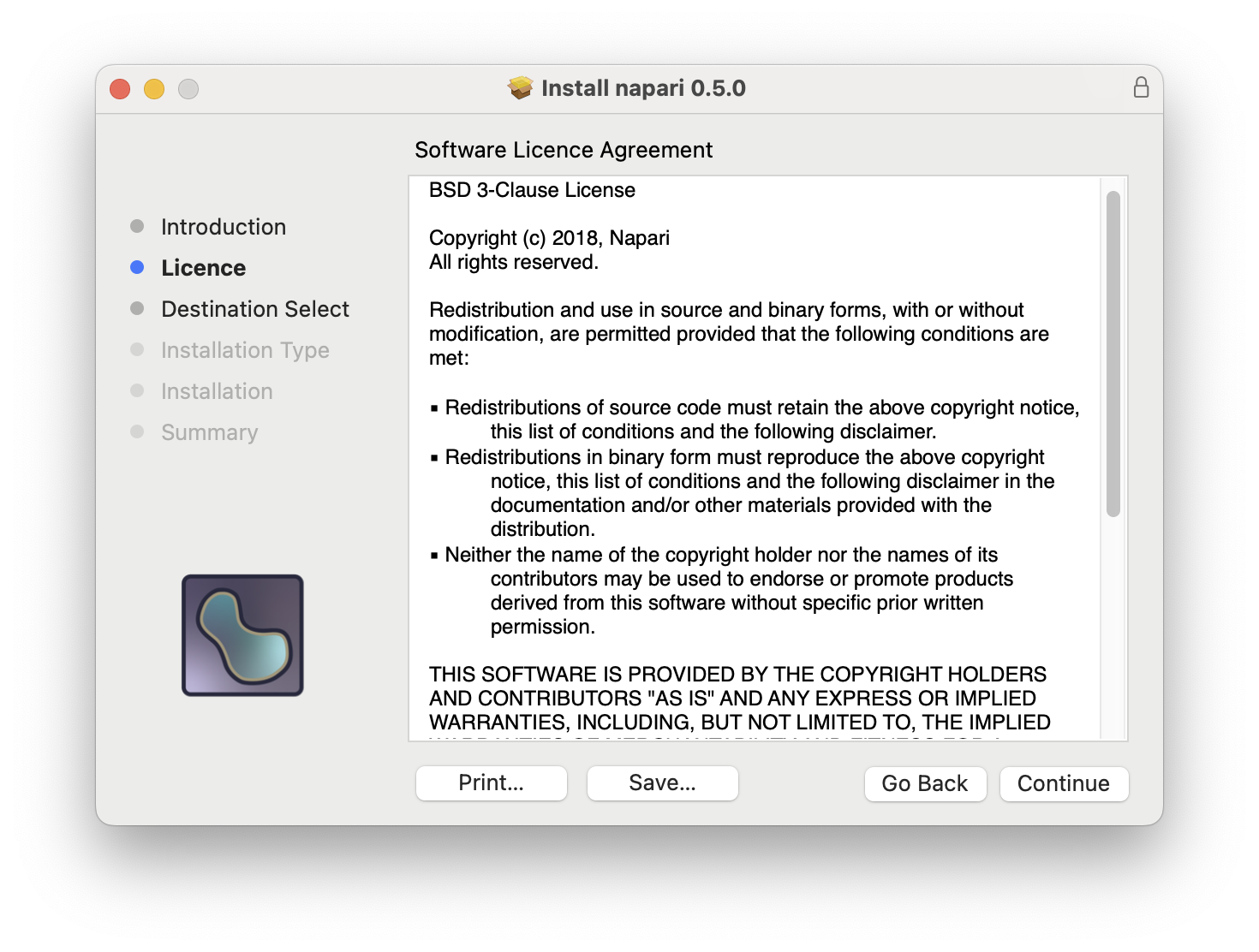This screenshot has height=952, width=1259.
Task: Click the Destination Select step indicator dot
Action: point(138,308)
